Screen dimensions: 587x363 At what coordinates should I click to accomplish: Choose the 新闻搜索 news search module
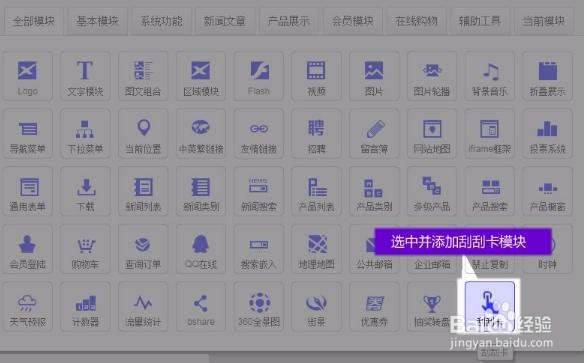[x=259, y=192]
